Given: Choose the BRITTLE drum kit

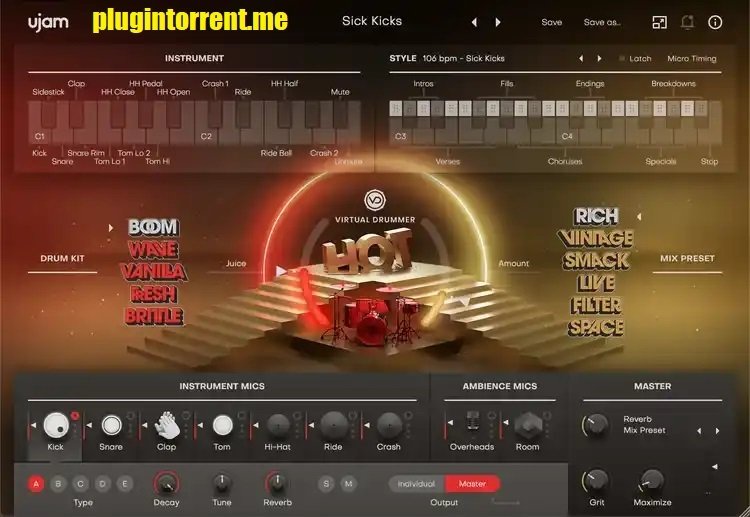Looking at the screenshot, I should pyautogui.click(x=154, y=316).
